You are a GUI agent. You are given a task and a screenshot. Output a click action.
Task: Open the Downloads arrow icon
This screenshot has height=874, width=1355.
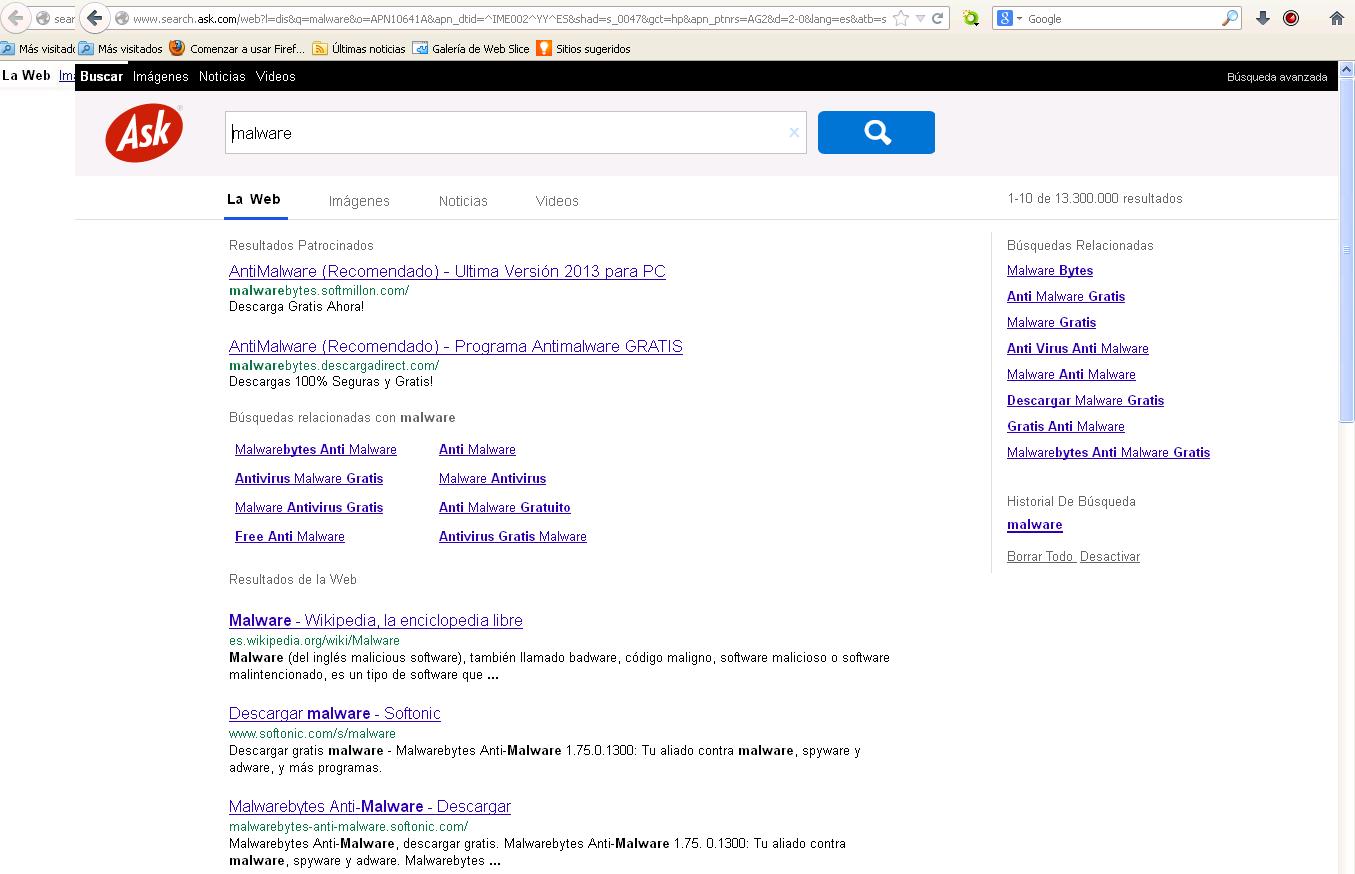tap(1263, 18)
